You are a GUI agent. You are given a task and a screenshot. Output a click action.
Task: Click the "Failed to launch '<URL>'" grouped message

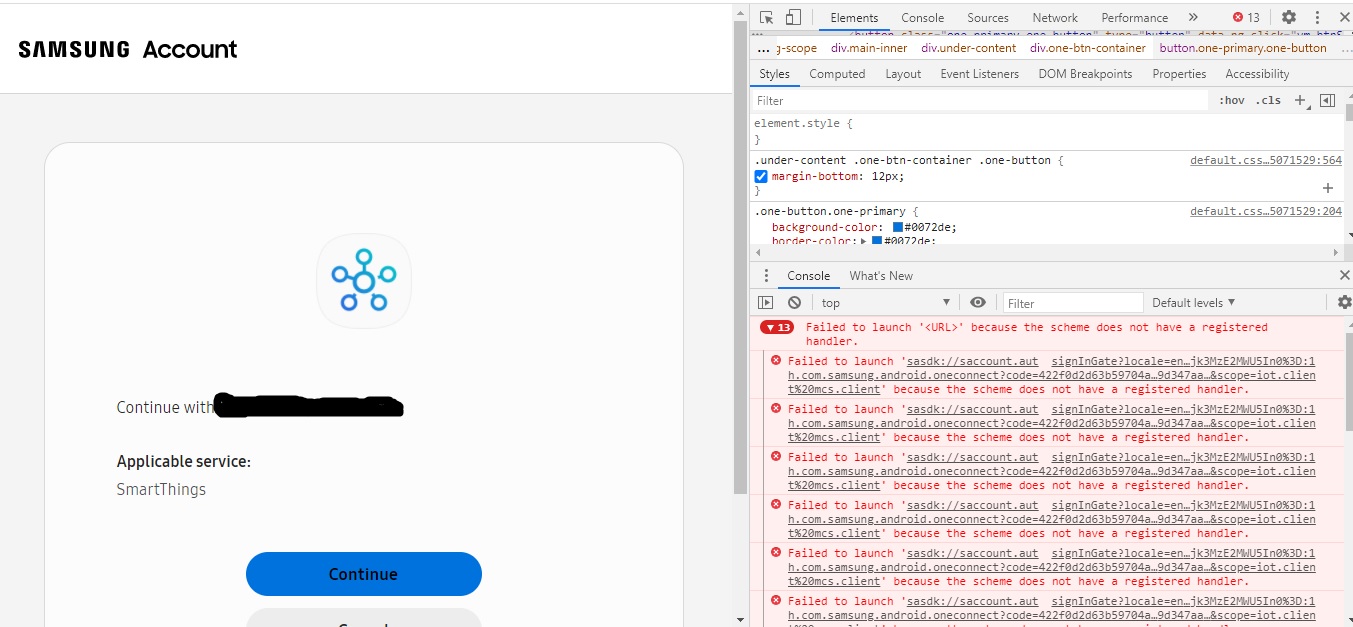click(x=1036, y=334)
